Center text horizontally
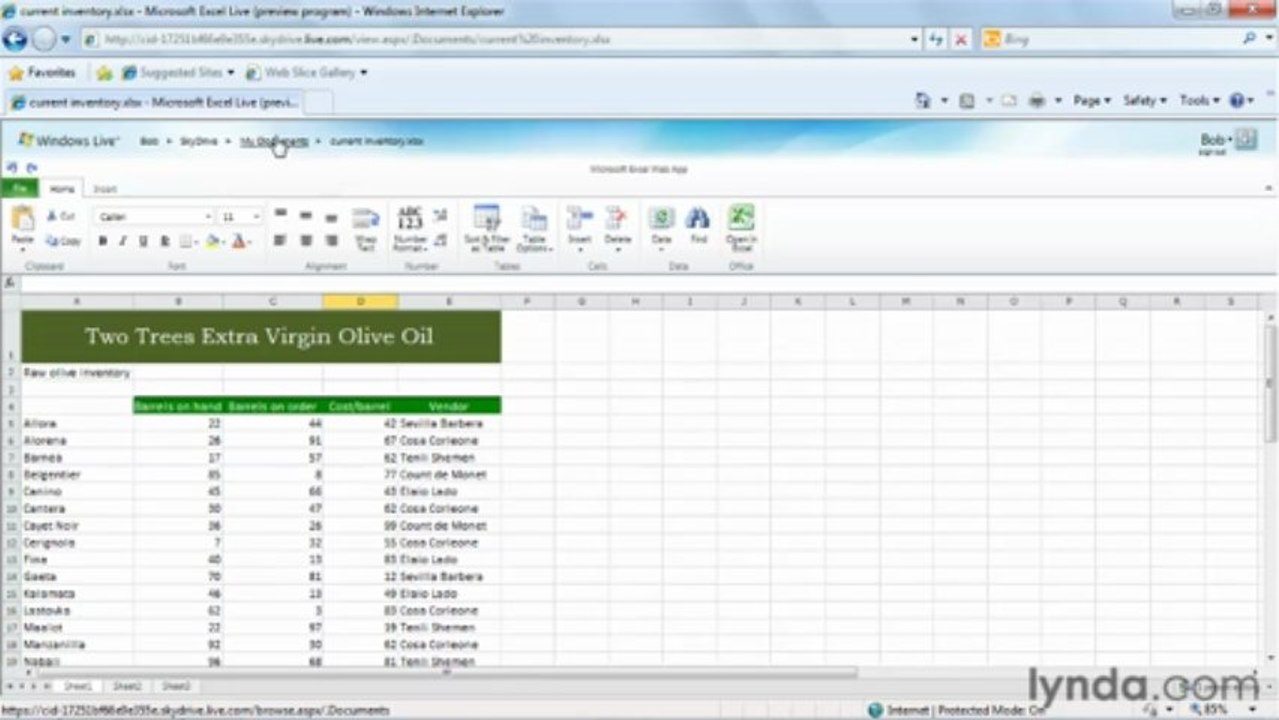The image size is (1279, 720). 306,241
